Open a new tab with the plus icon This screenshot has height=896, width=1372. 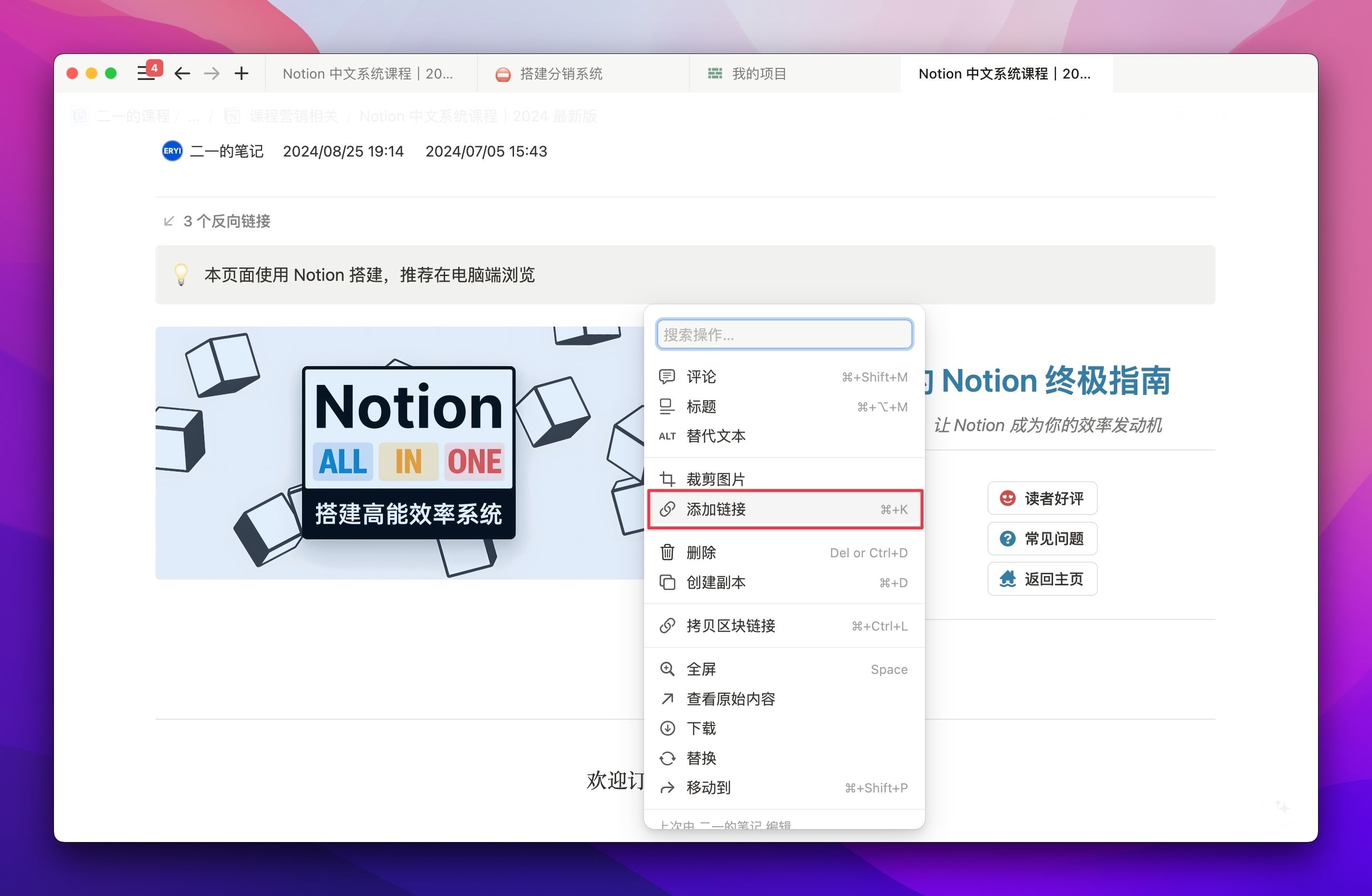(x=241, y=73)
